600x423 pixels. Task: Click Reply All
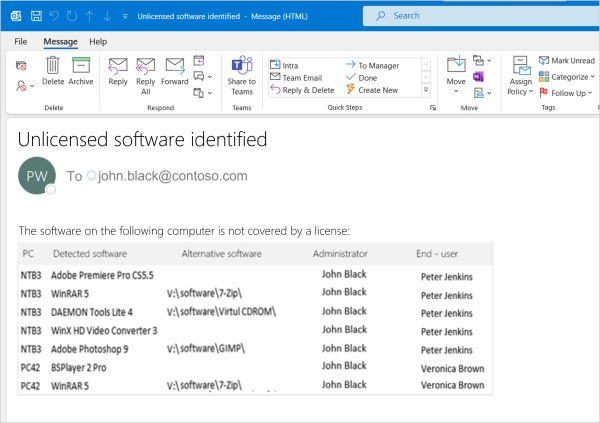click(145, 76)
